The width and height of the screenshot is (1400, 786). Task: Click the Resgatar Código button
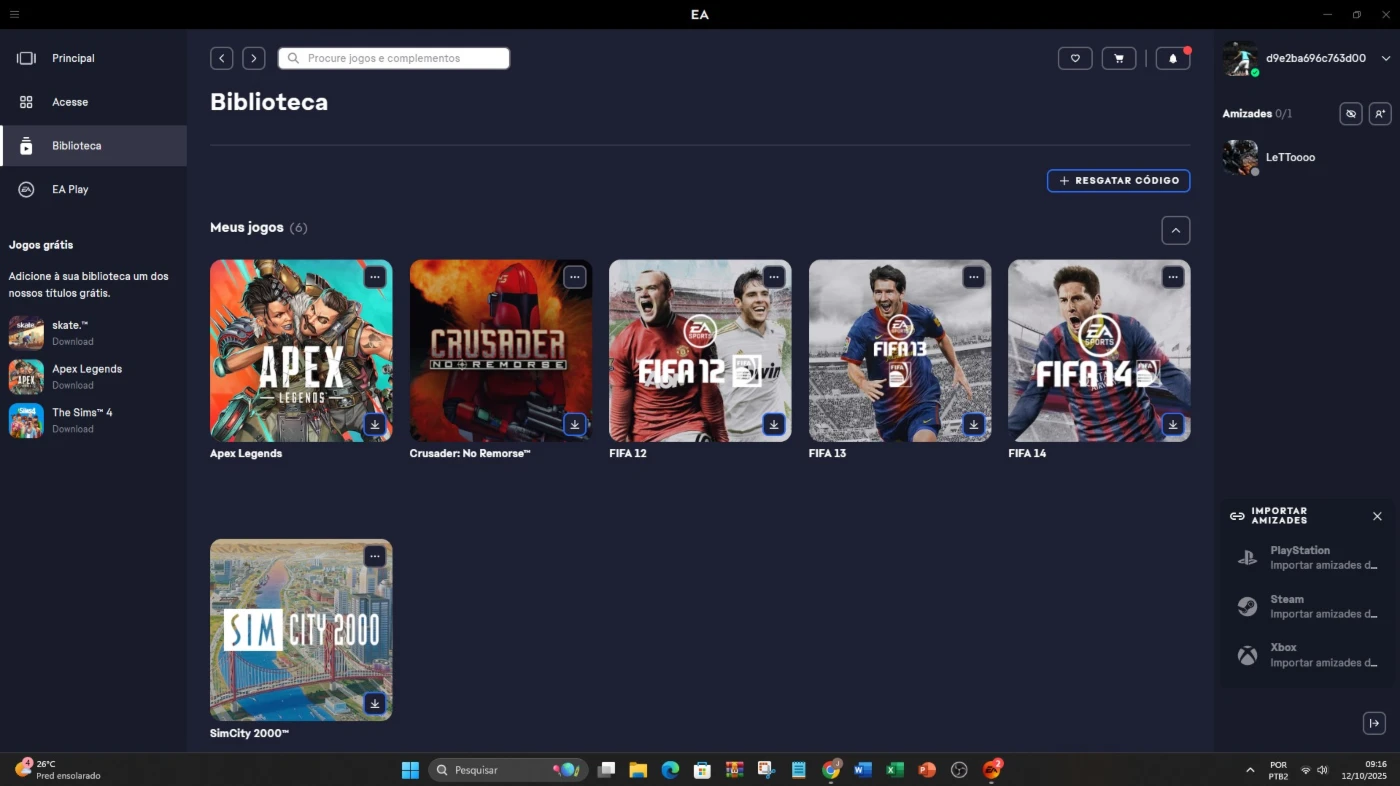tap(1118, 181)
